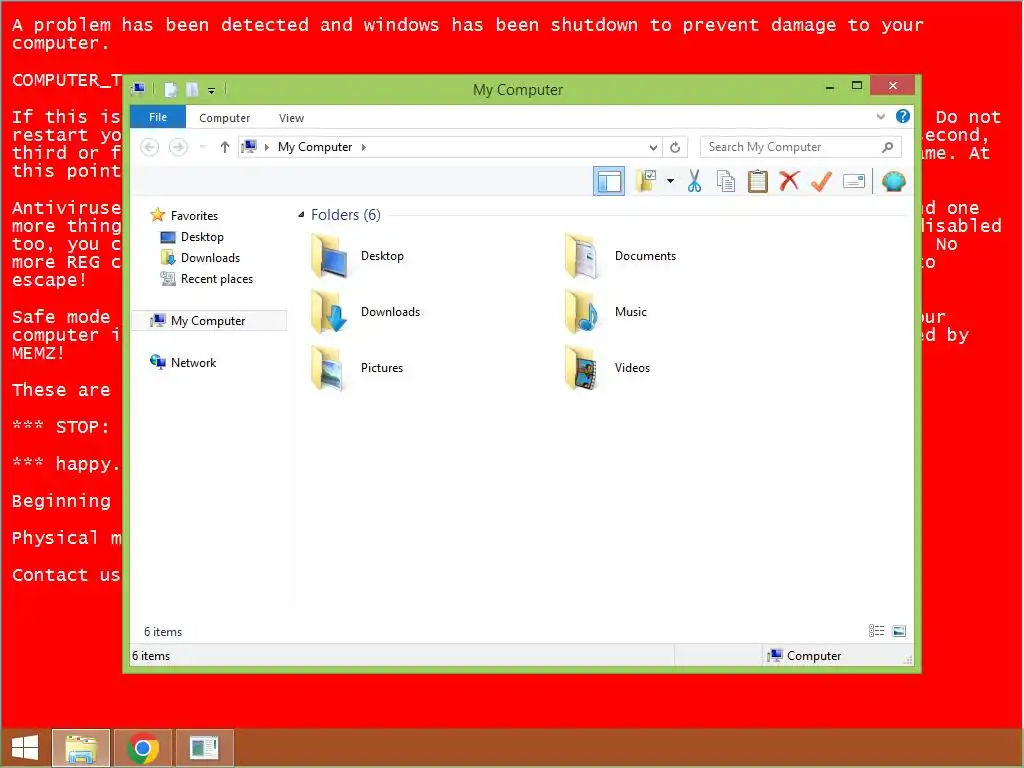This screenshot has height=768, width=1024.
Task: Select Favorites in the navigation pane
Action: (x=184, y=215)
